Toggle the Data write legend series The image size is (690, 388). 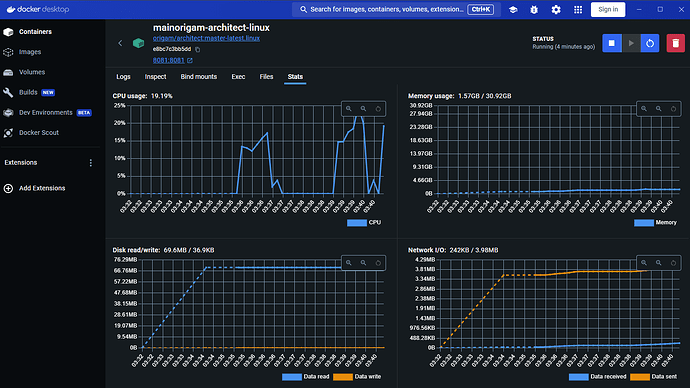click(x=357, y=377)
